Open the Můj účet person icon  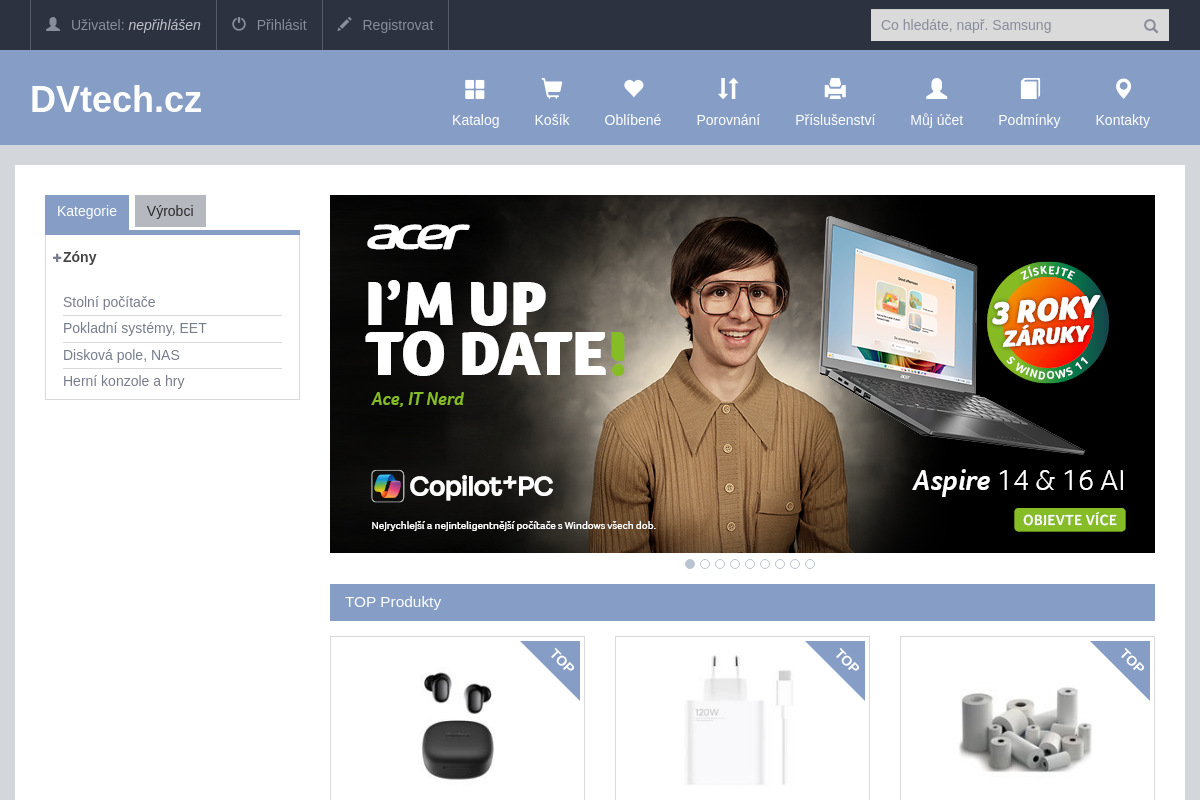936,90
